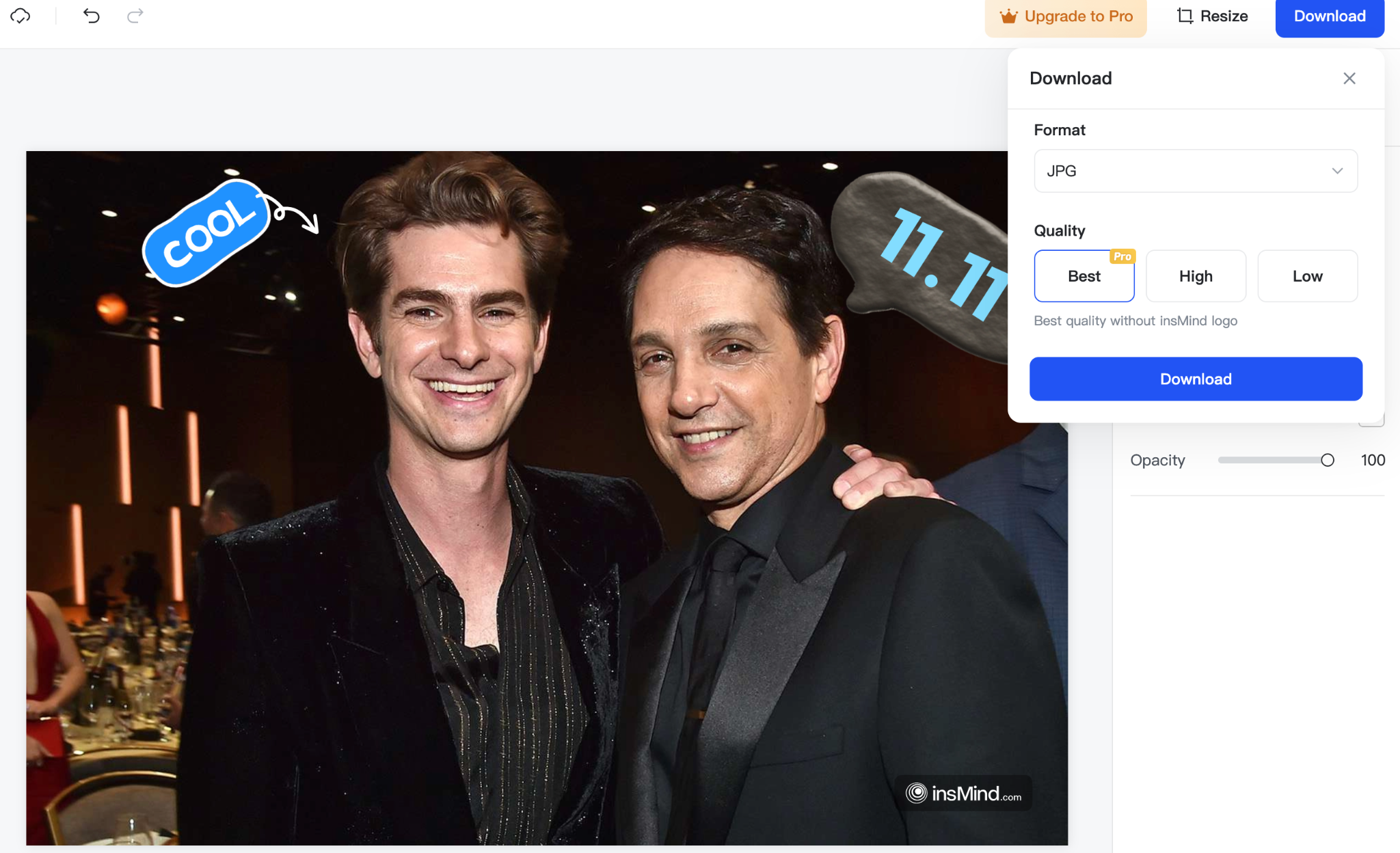Screen dimensions: 1400x853
Task: Click the redo arrow icon
Action: [133, 15]
